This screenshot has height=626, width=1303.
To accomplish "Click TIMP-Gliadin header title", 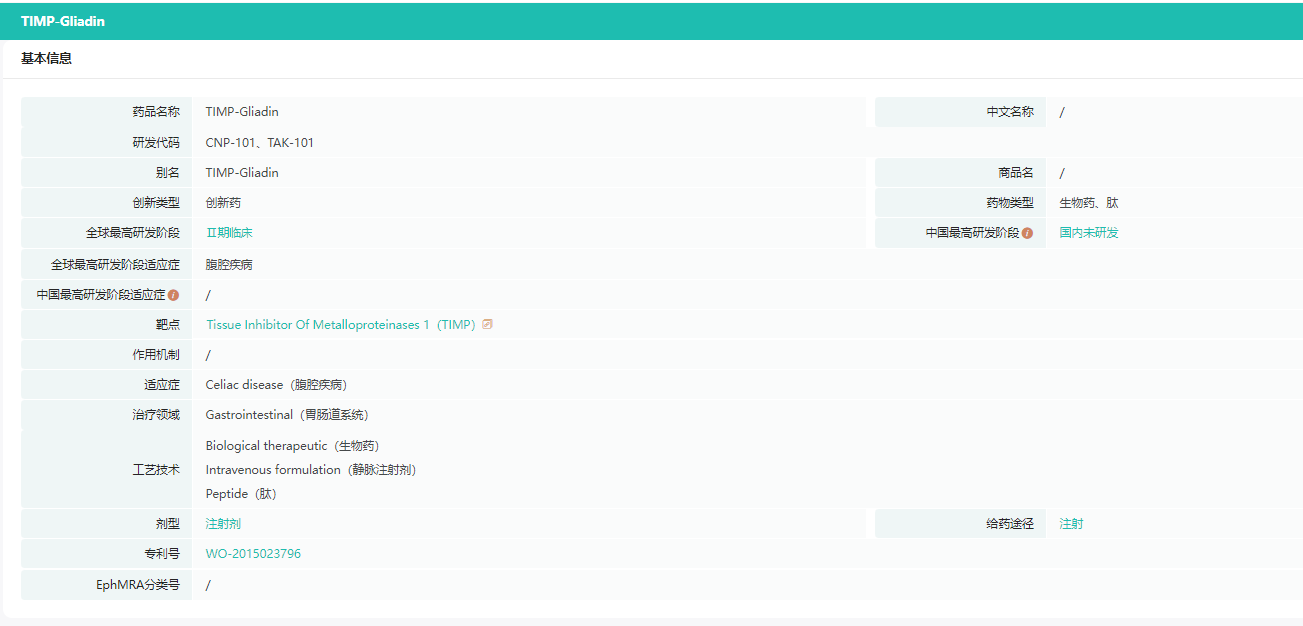I will pyautogui.click(x=63, y=21).
